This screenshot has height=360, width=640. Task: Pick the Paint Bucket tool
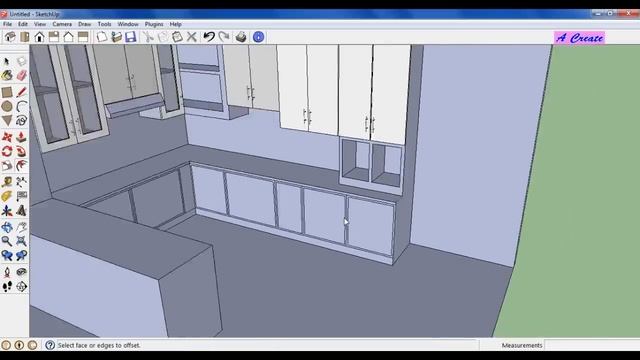coord(7,75)
